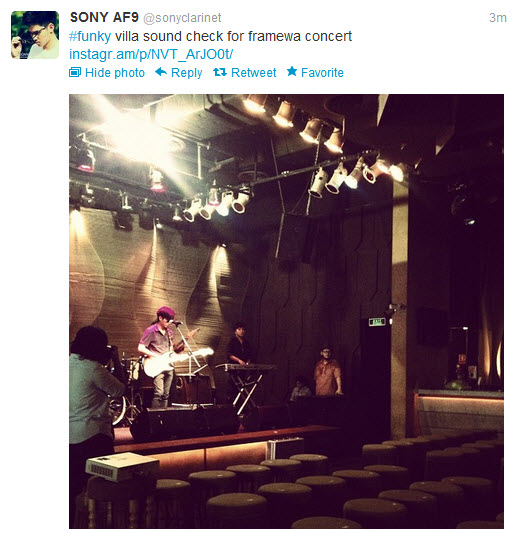Click the Retweet arrows icon
The height and width of the screenshot is (533, 515).
pos(220,72)
